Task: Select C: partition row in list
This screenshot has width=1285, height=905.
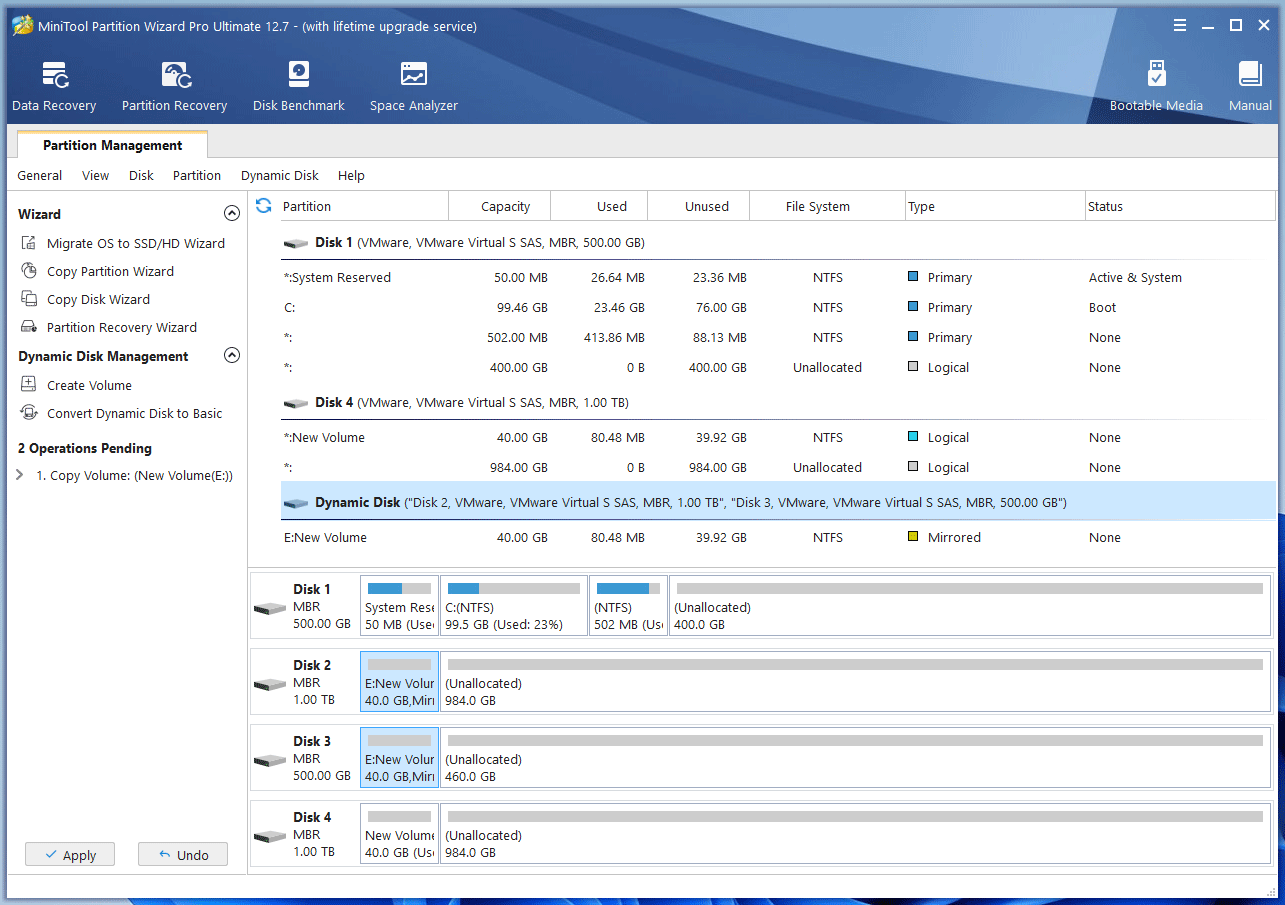Action: tap(778, 308)
